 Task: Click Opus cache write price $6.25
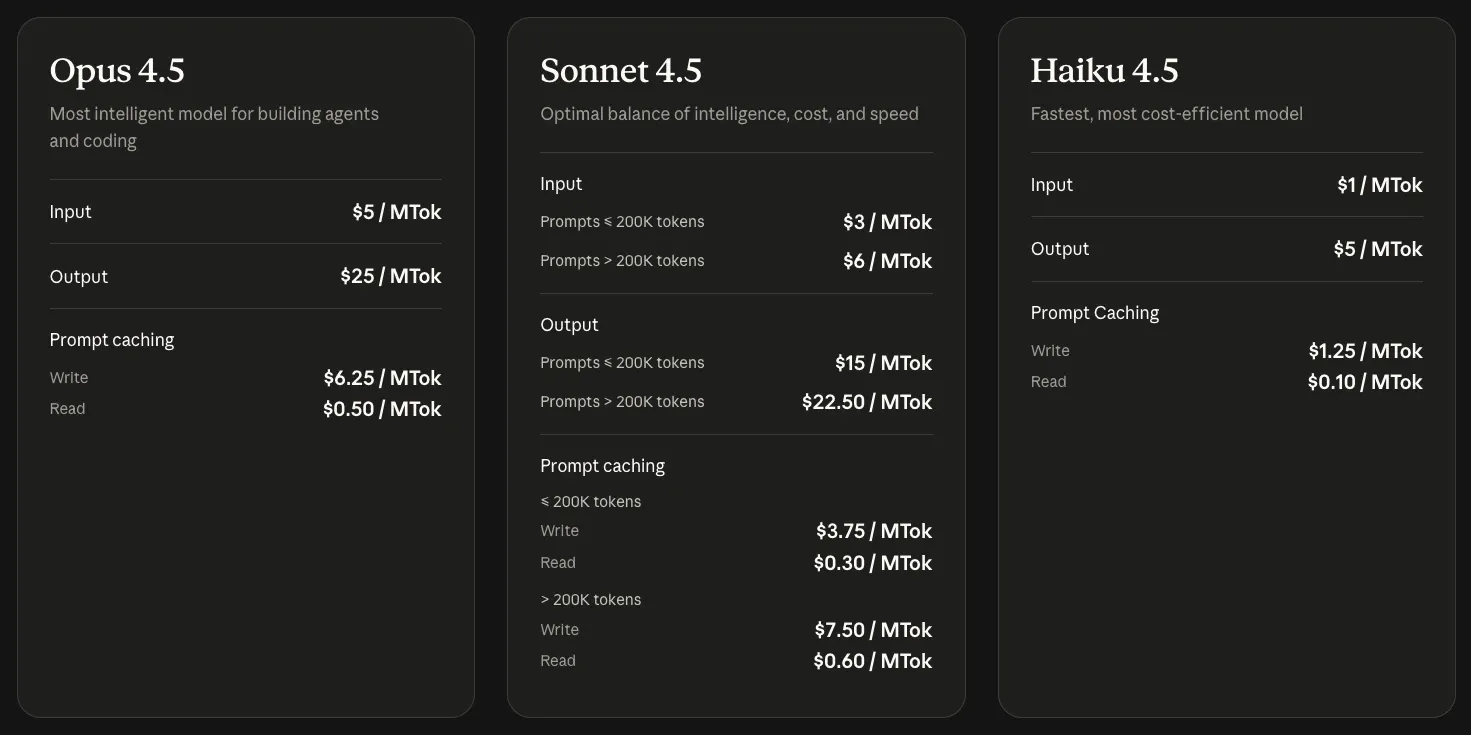382,378
